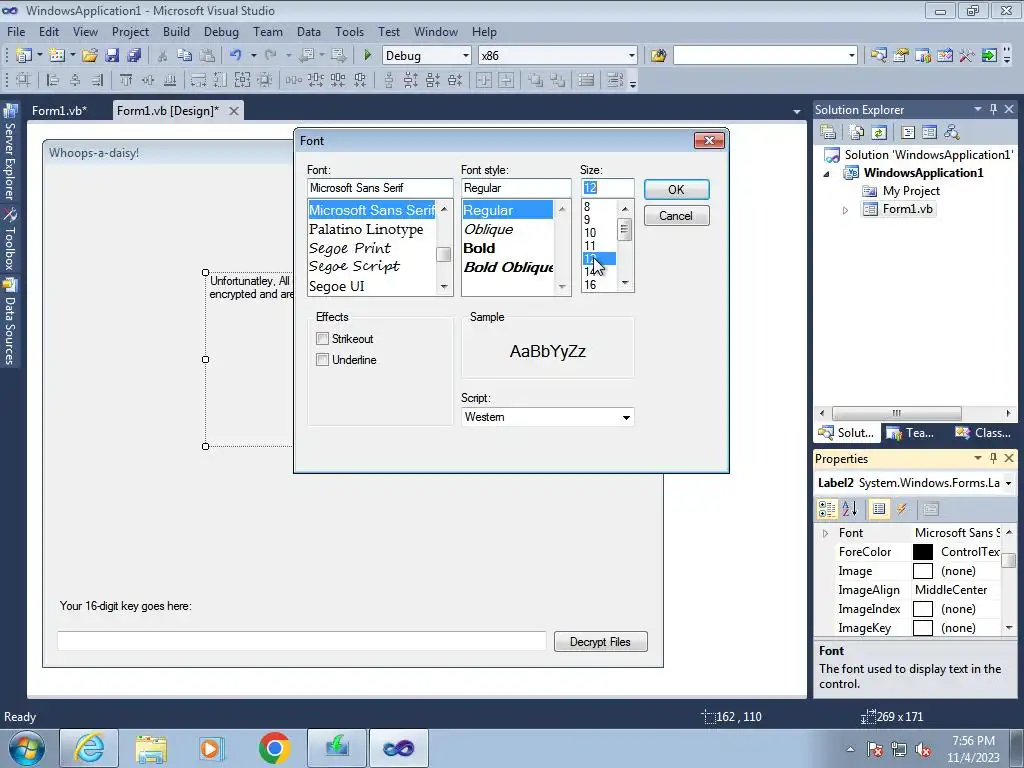Open the Label2 object selector dropdown
The width and height of the screenshot is (1024, 768).
[1008, 483]
